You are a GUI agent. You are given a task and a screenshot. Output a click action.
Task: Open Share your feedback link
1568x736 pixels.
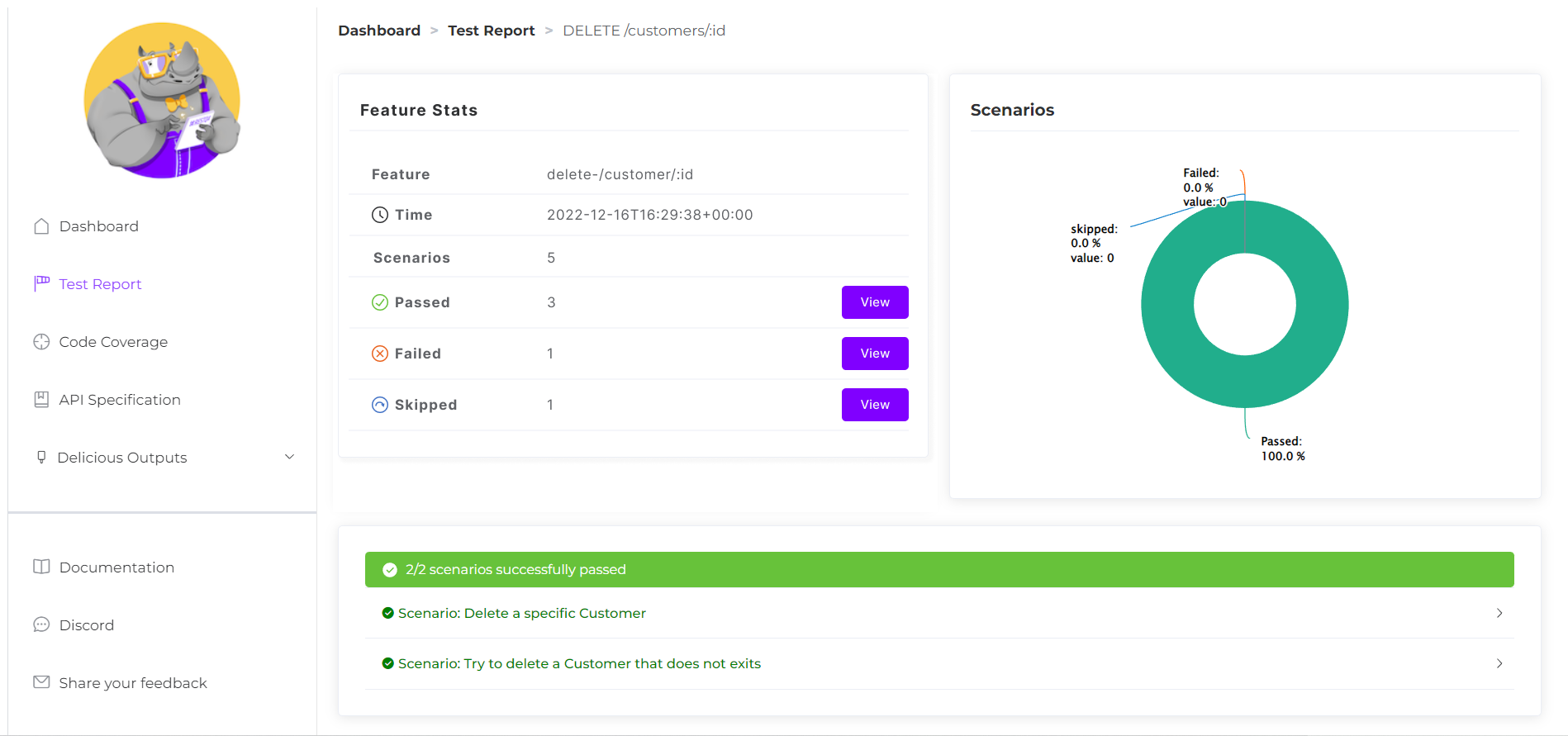pyautogui.click(x=133, y=683)
